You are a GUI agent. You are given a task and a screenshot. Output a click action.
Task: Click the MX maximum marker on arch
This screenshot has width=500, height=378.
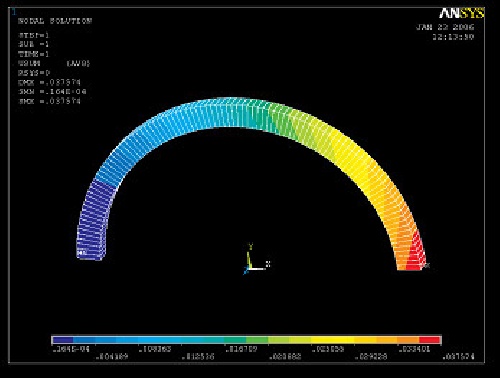pyautogui.click(x=426, y=265)
